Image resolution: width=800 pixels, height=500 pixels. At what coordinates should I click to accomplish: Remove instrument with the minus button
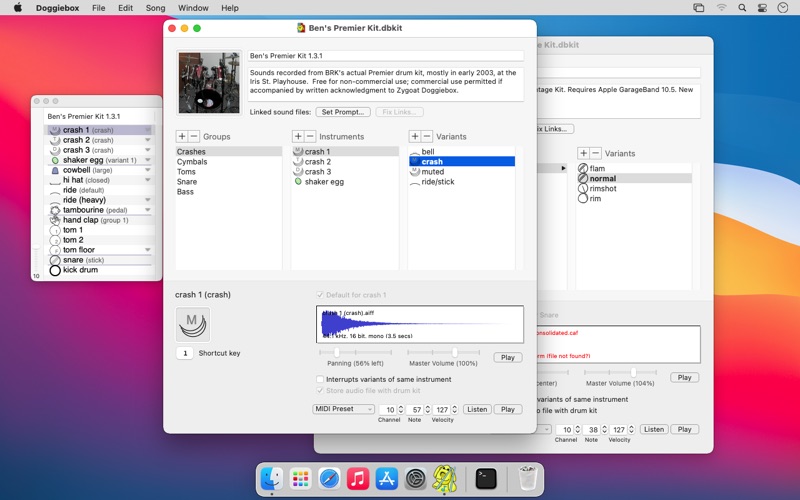click(x=310, y=136)
